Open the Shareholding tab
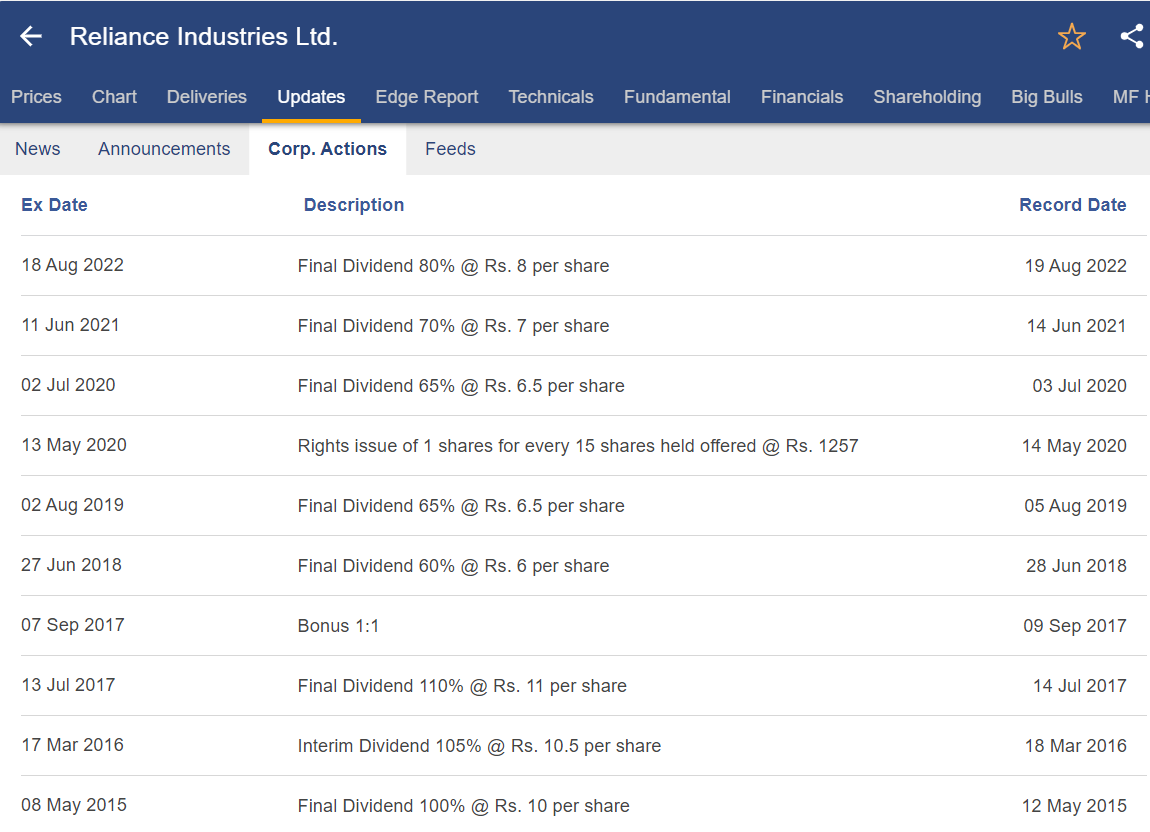 (927, 97)
